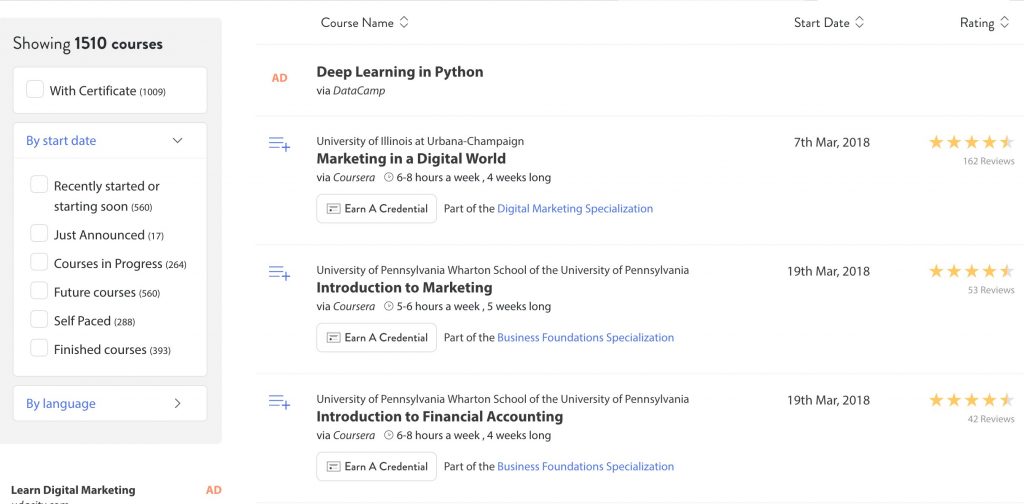Add Introduction to Financial Accounting to list
Image resolution: width=1024 pixels, height=504 pixels.
[279, 402]
